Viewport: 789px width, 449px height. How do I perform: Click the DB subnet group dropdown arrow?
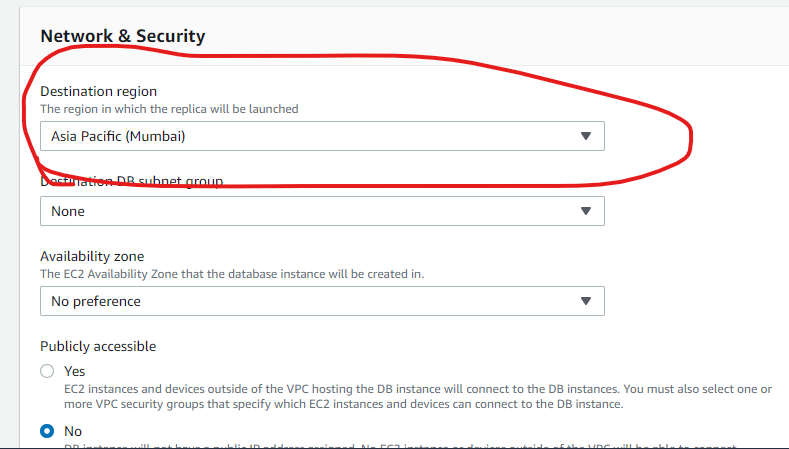click(586, 211)
